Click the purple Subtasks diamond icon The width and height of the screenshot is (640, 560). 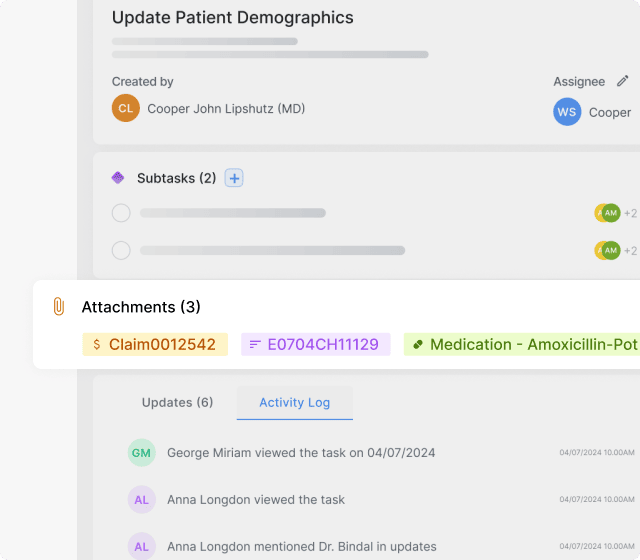click(118, 178)
